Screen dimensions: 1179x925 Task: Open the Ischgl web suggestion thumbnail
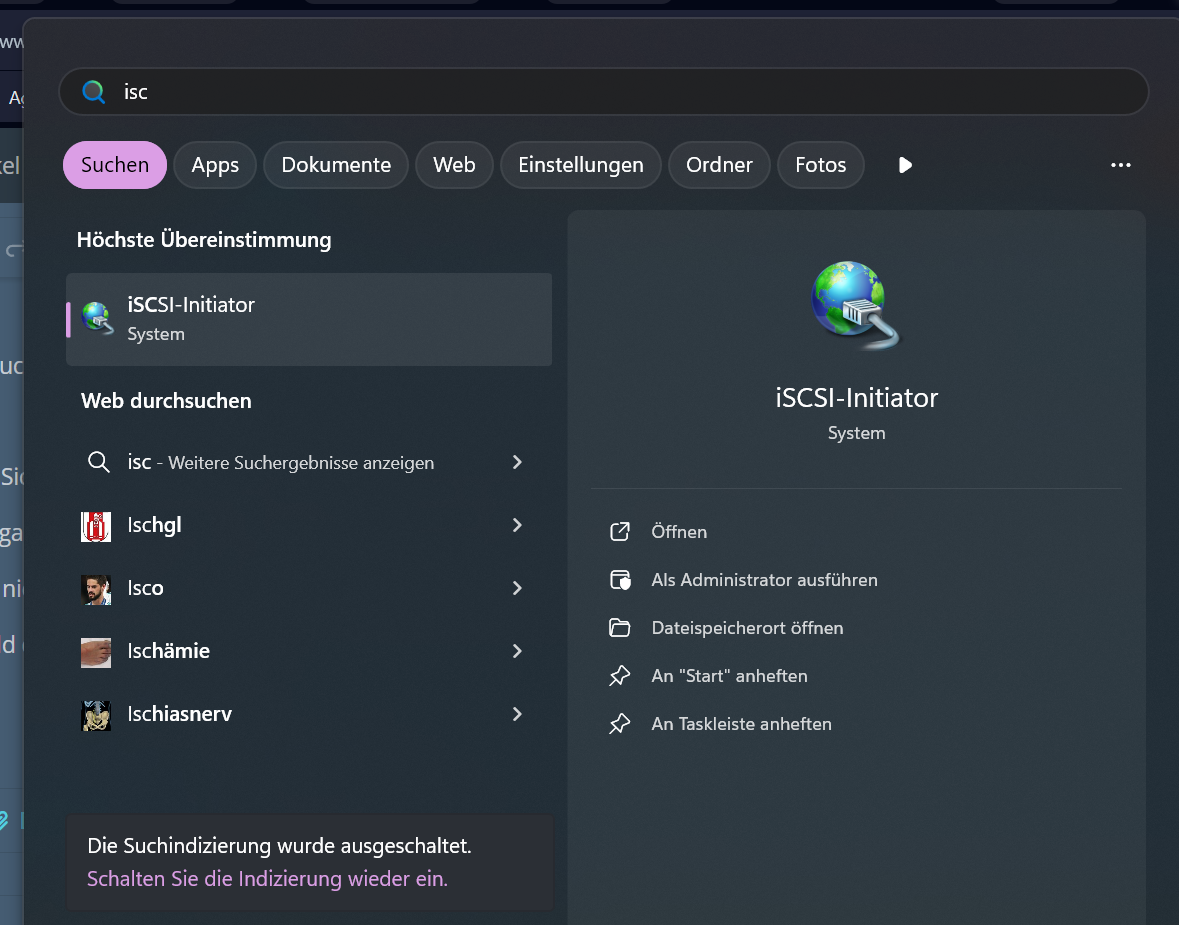click(95, 526)
